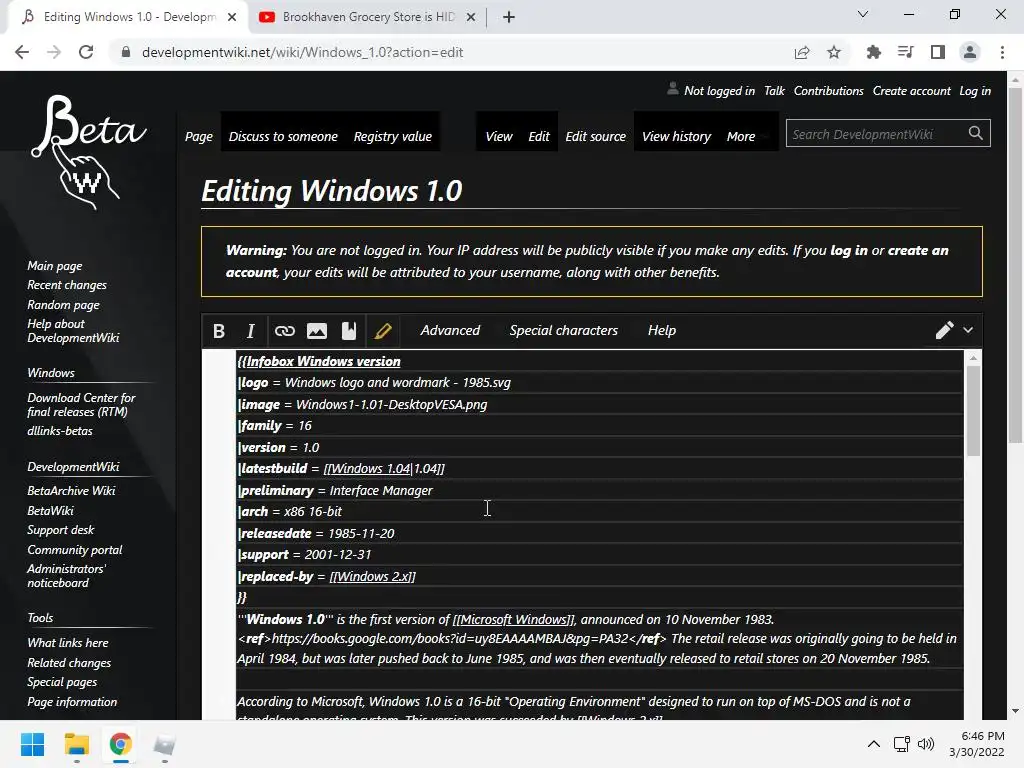Toggle bold formatting in the editor toolbar
This screenshot has height=768, width=1024.
tap(219, 331)
